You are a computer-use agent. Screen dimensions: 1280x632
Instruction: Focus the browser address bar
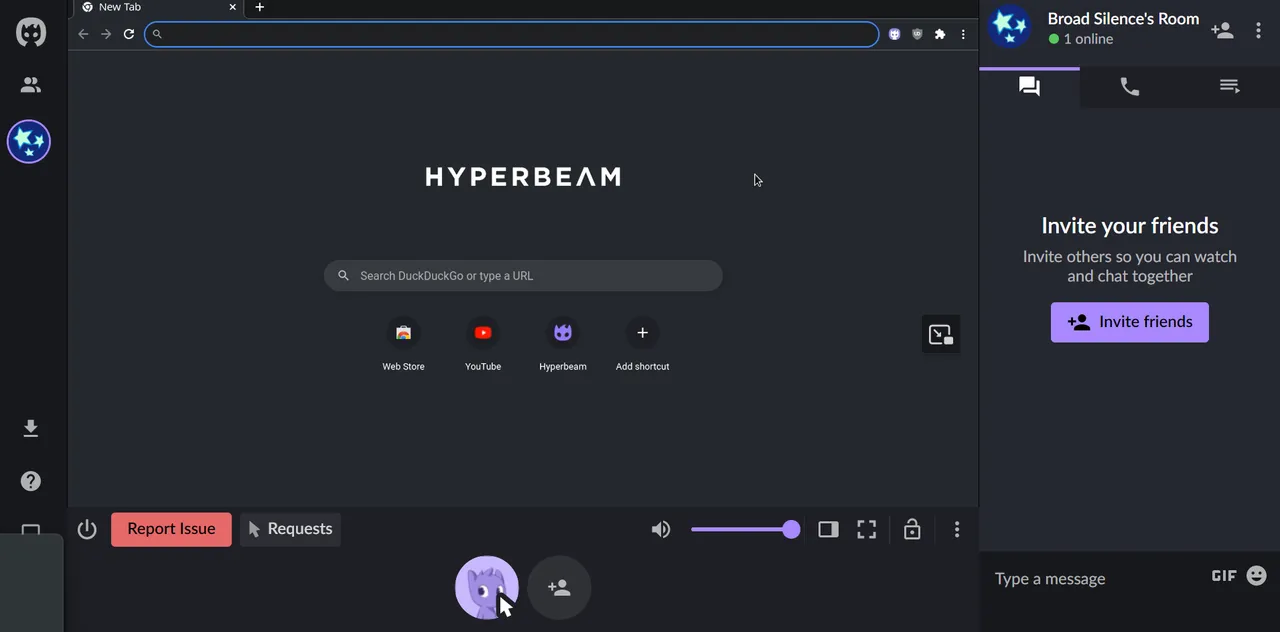(x=512, y=34)
